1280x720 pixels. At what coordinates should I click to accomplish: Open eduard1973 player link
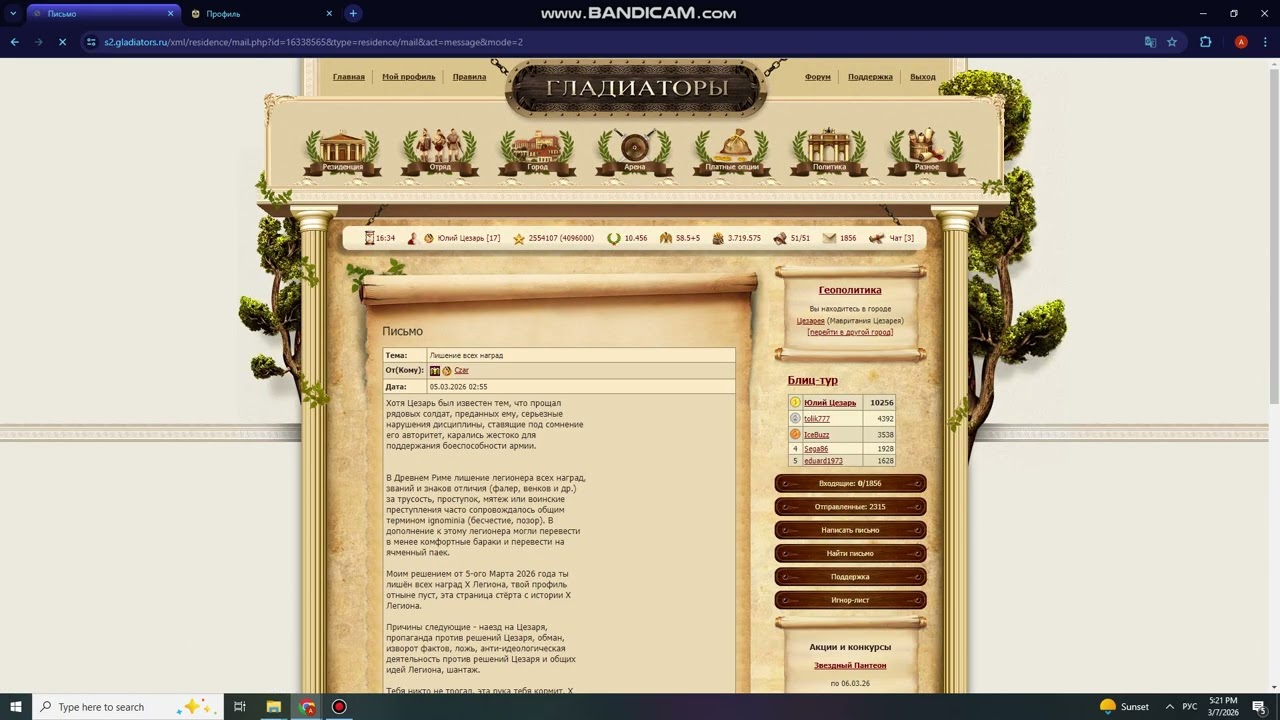coord(823,461)
